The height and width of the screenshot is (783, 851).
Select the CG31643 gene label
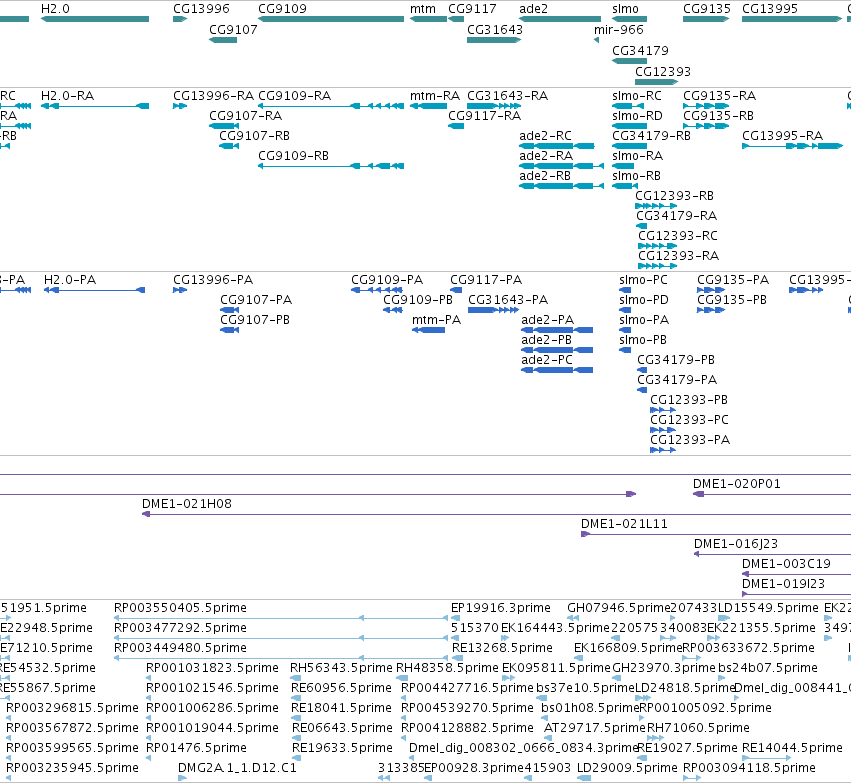coord(495,30)
